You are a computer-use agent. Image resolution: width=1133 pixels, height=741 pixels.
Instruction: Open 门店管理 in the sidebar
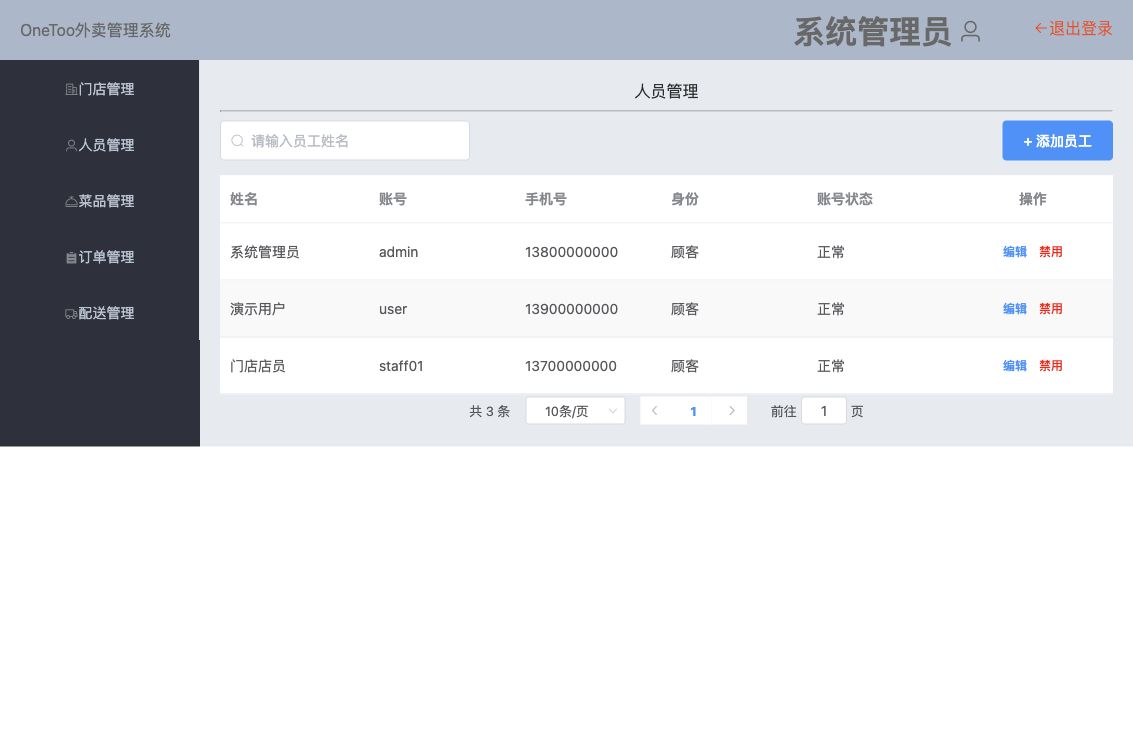click(100, 89)
